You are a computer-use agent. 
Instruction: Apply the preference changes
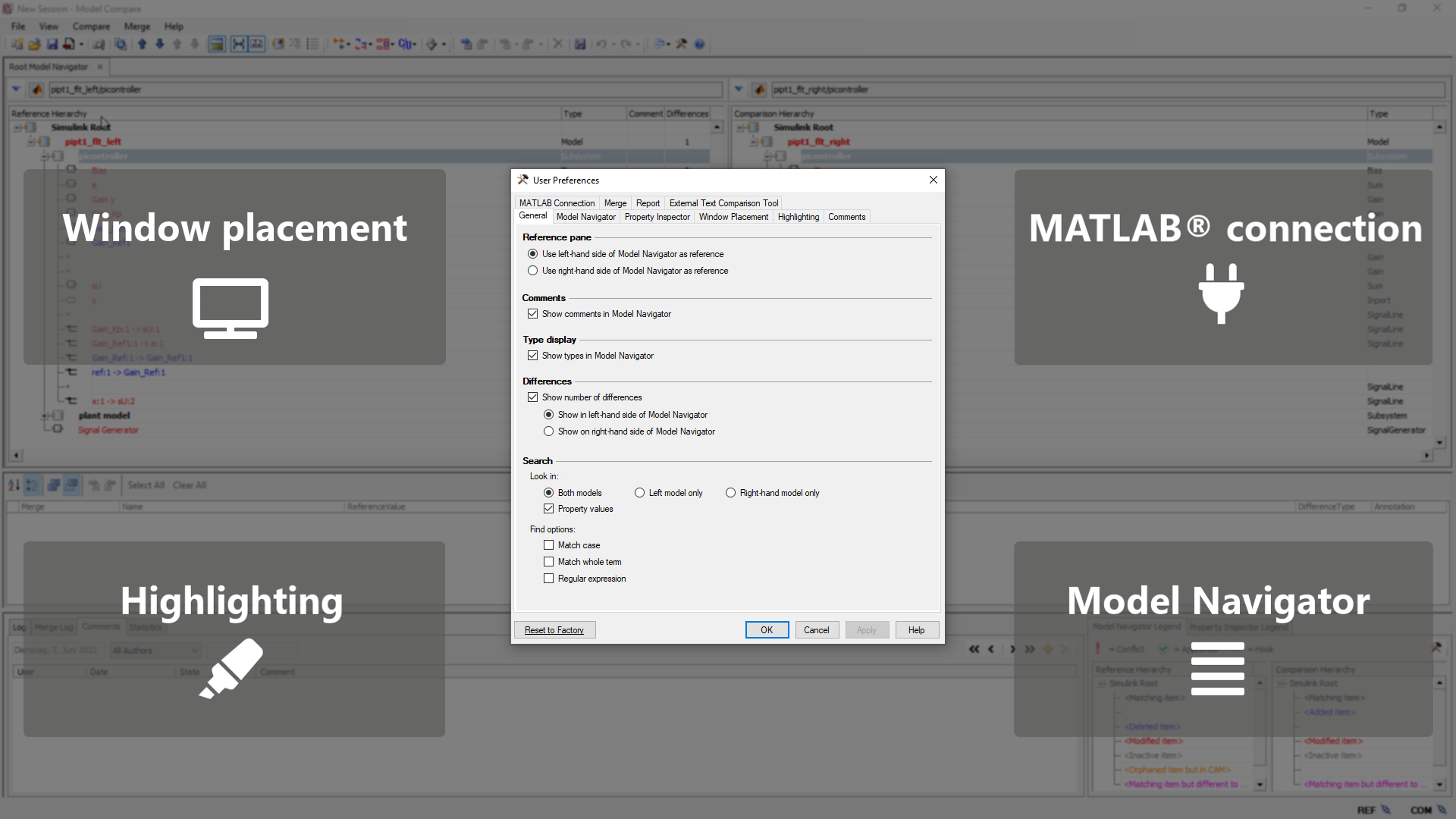(x=867, y=629)
